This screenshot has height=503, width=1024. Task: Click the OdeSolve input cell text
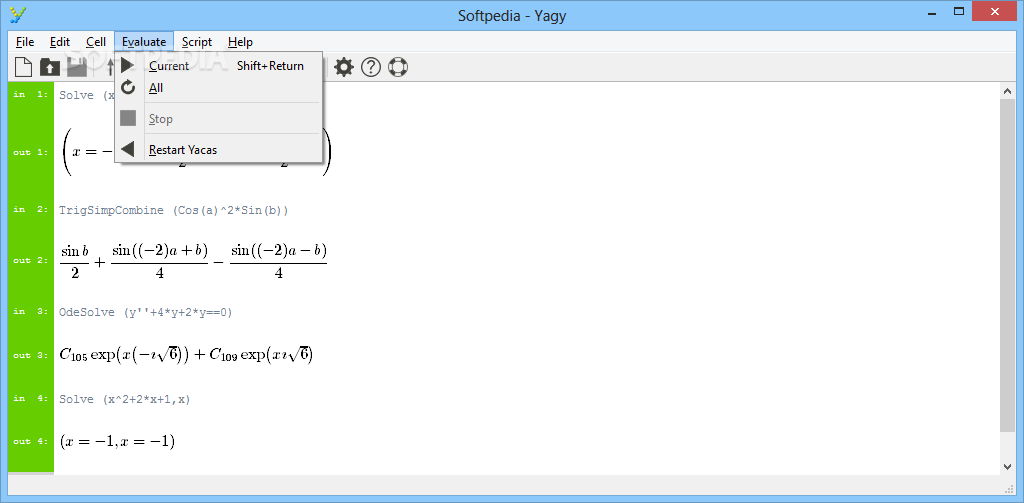click(146, 312)
